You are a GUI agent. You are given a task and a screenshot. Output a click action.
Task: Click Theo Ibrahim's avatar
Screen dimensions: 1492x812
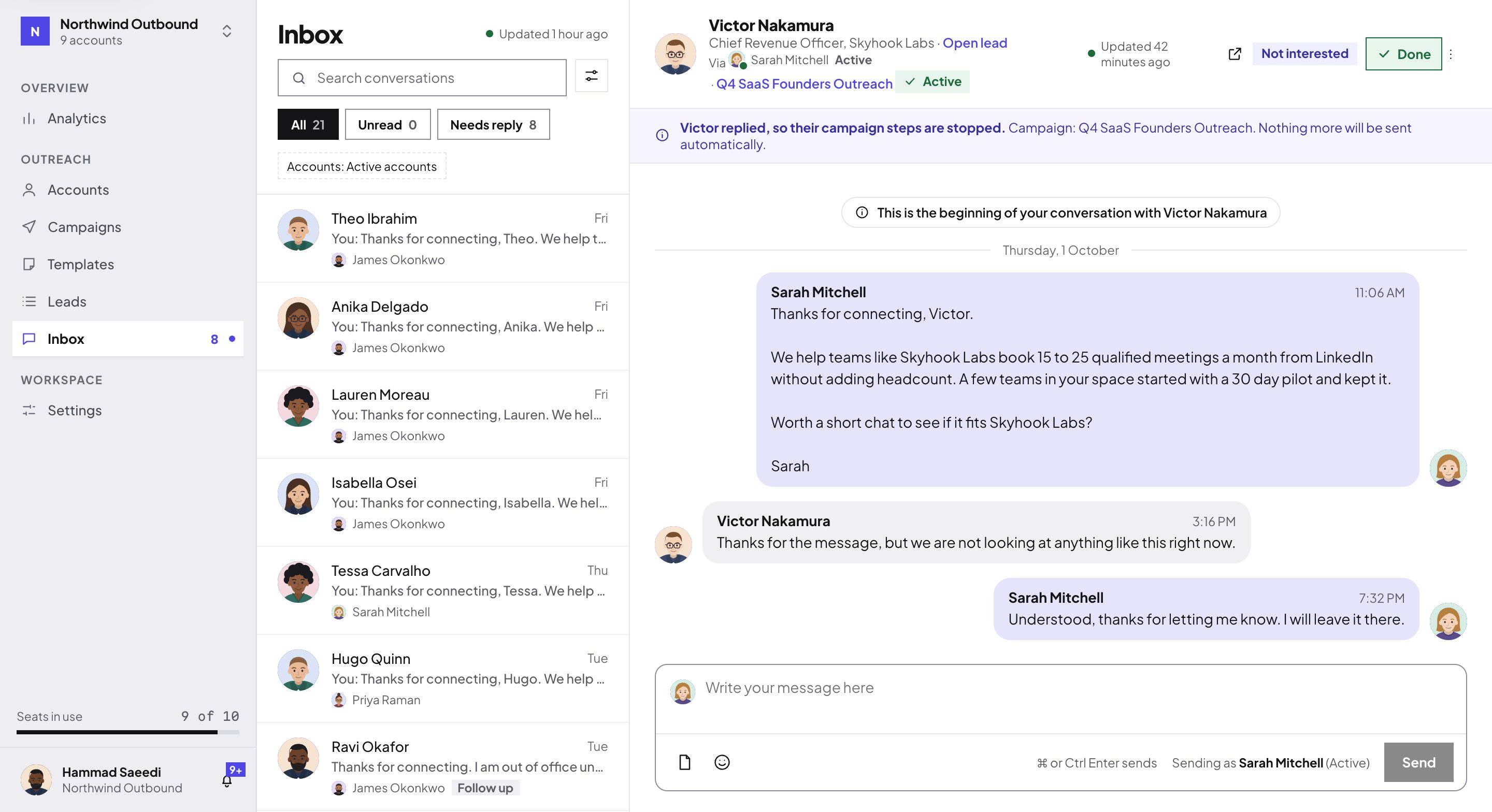click(298, 230)
